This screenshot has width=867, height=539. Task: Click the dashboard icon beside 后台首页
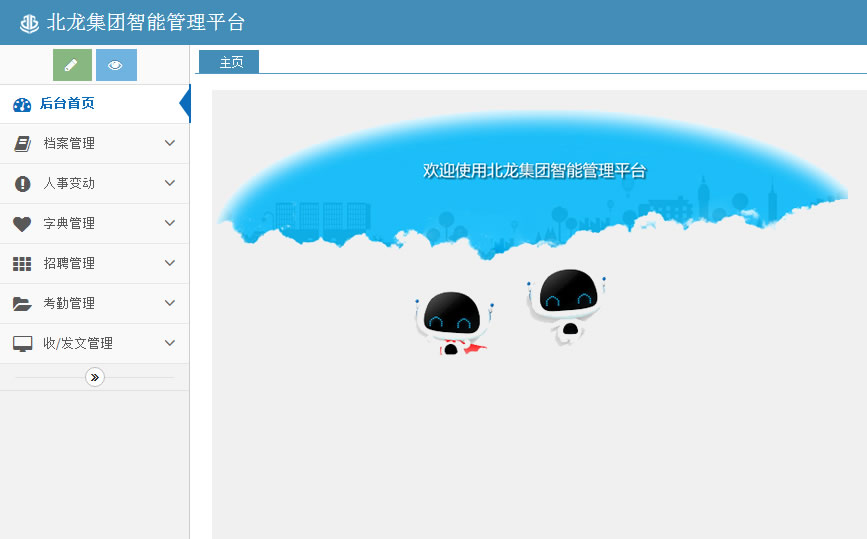pyautogui.click(x=22, y=104)
